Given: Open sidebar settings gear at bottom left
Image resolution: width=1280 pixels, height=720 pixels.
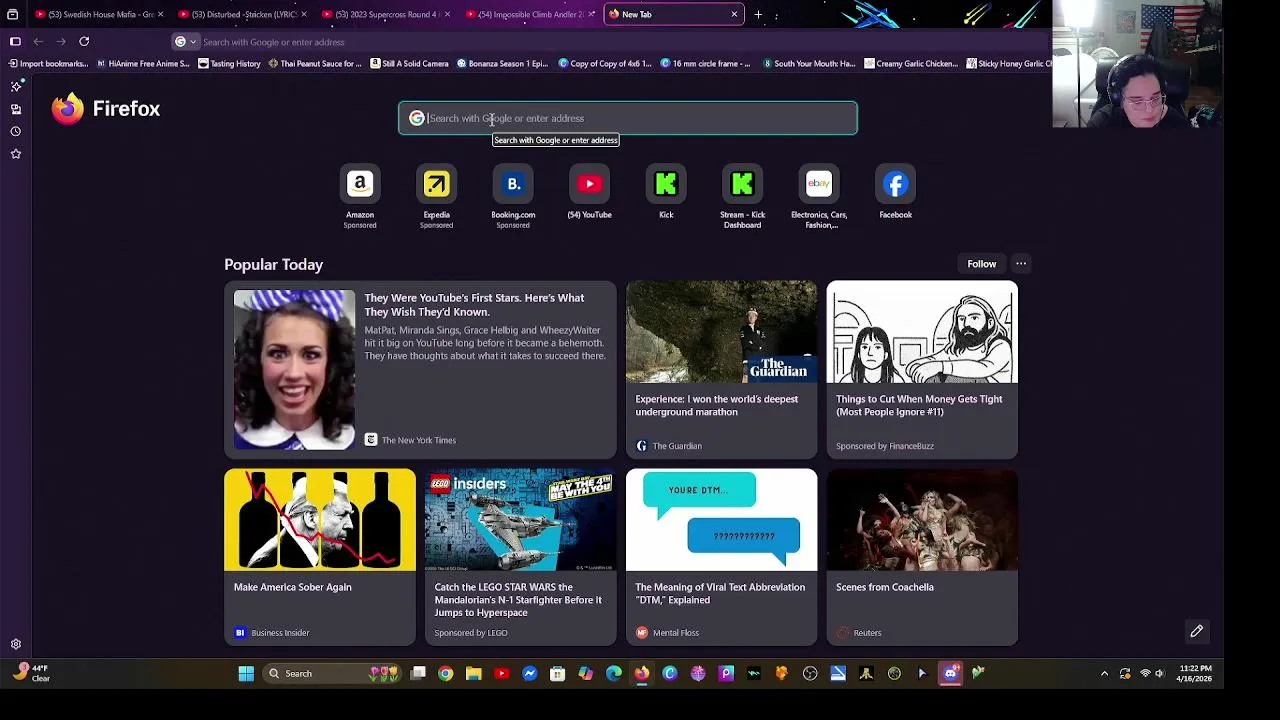Looking at the screenshot, I should [x=16, y=645].
